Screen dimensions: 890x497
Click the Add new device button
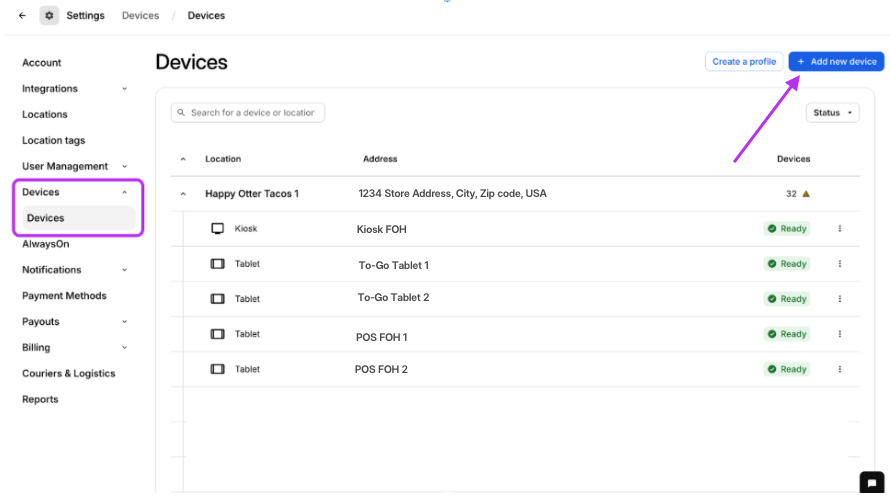(x=836, y=62)
